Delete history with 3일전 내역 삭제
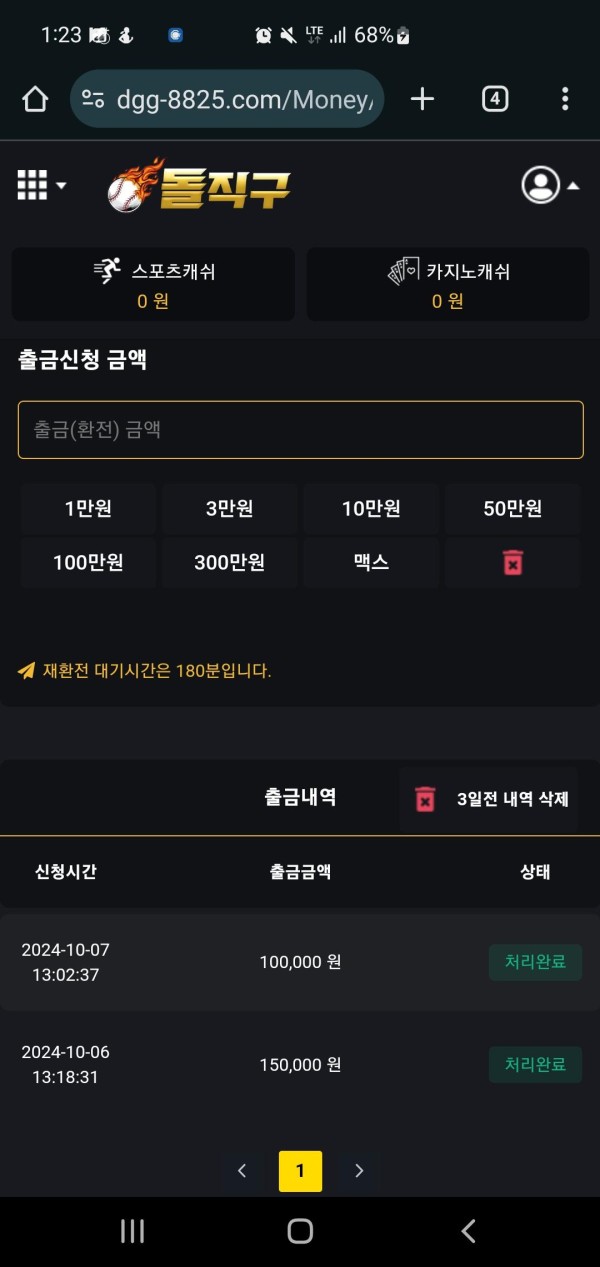600x1267 pixels. pyautogui.click(x=489, y=799)
